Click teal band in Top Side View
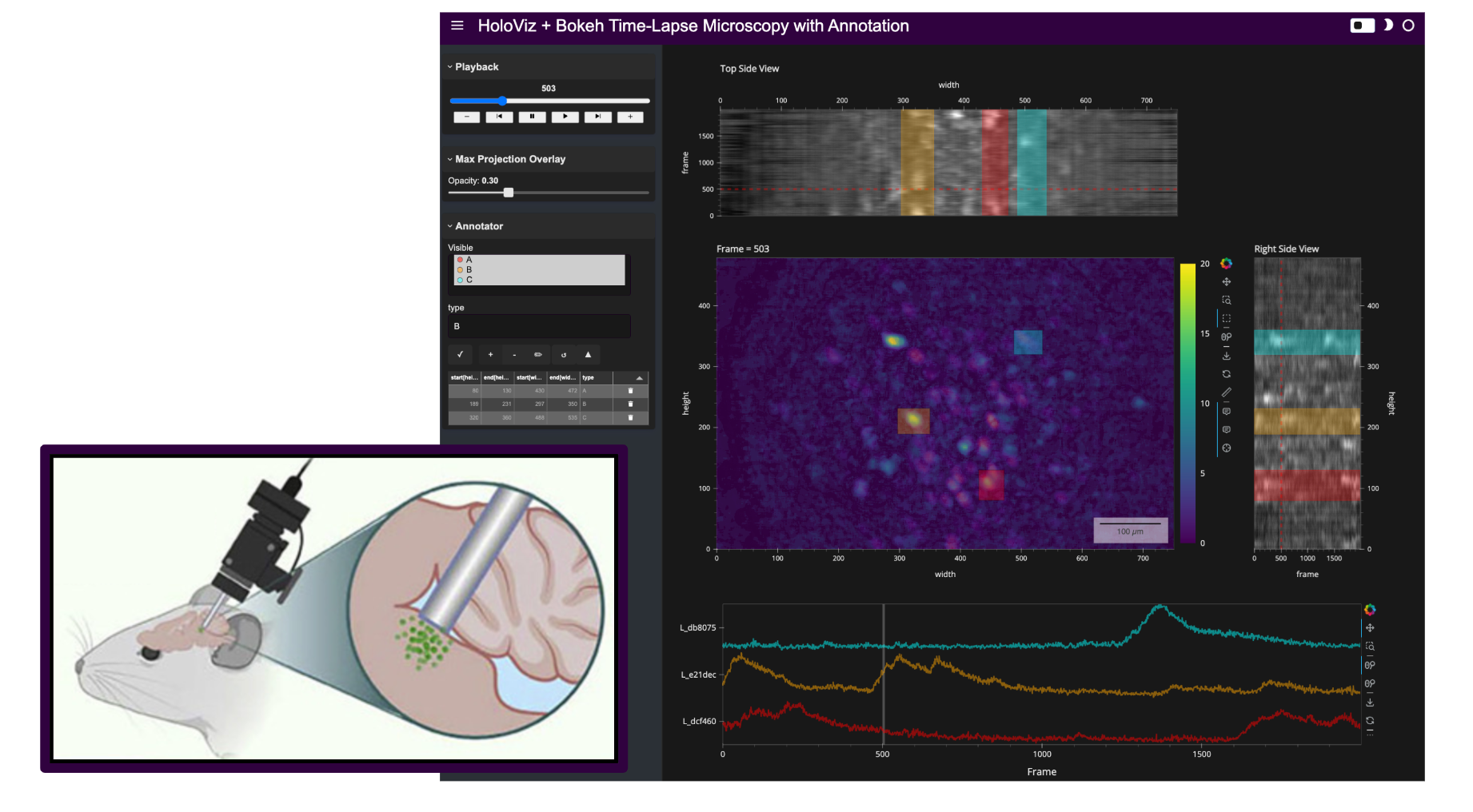1473x812 pixels. pyautogui.click(x=1032, y=163)
